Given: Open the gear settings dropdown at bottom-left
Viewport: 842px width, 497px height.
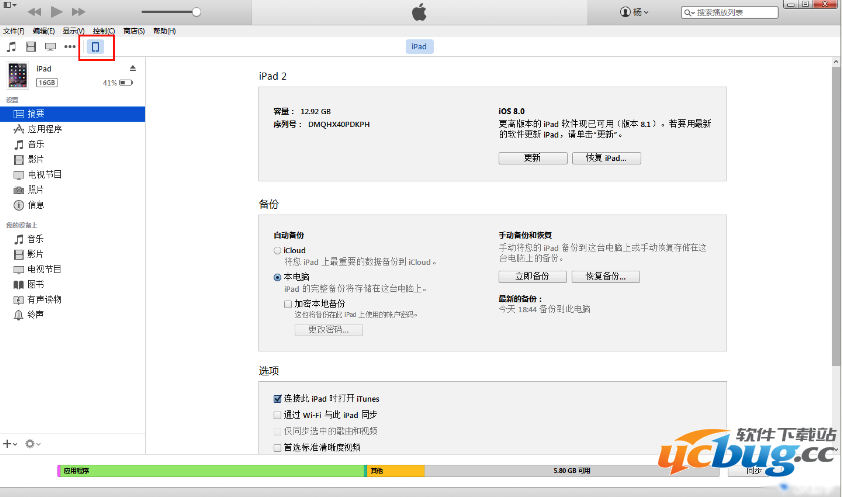Looking at the screenshot, I should (x=33, y=443).
